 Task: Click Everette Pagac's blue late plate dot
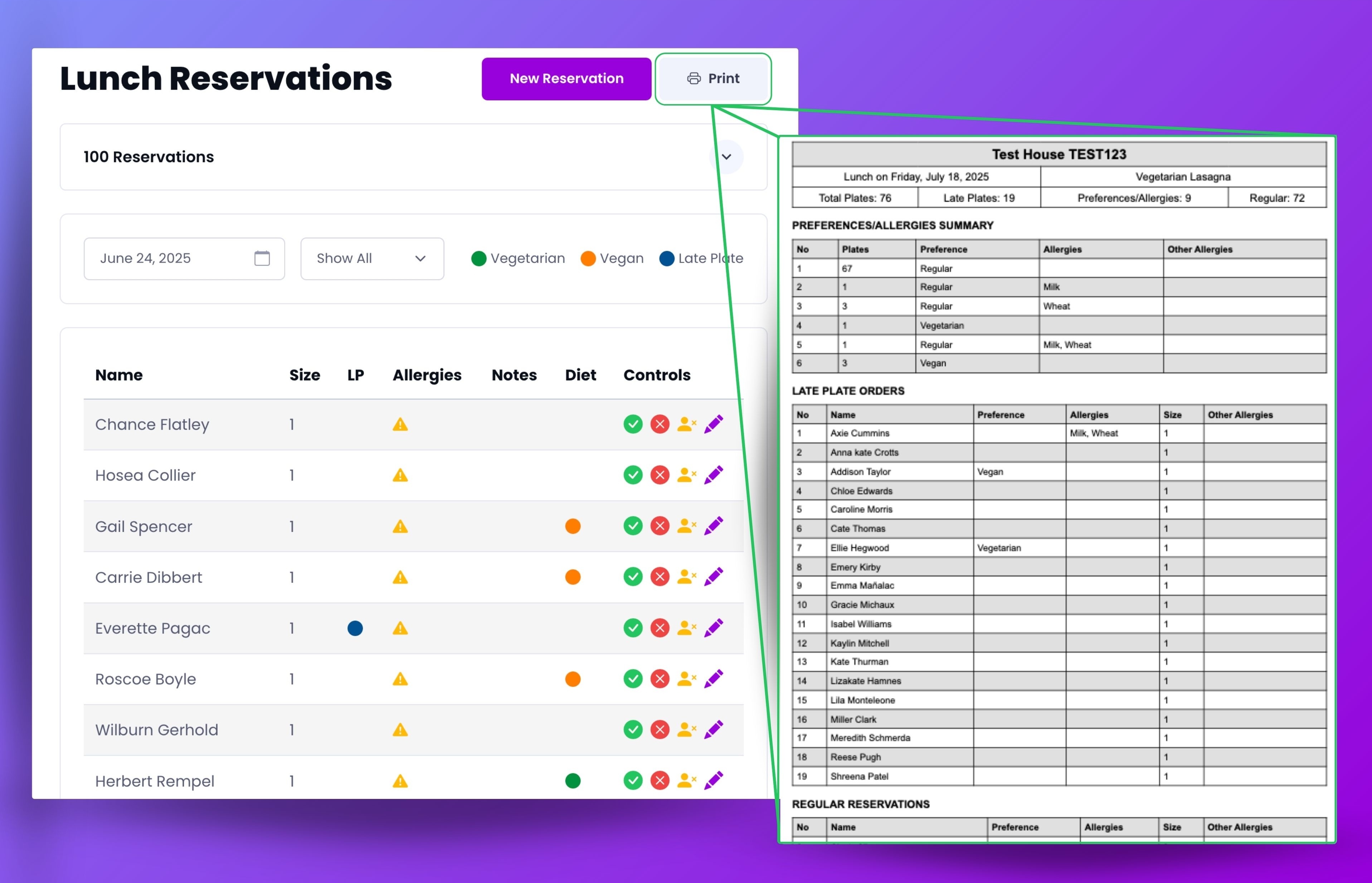tap(355, 628)
